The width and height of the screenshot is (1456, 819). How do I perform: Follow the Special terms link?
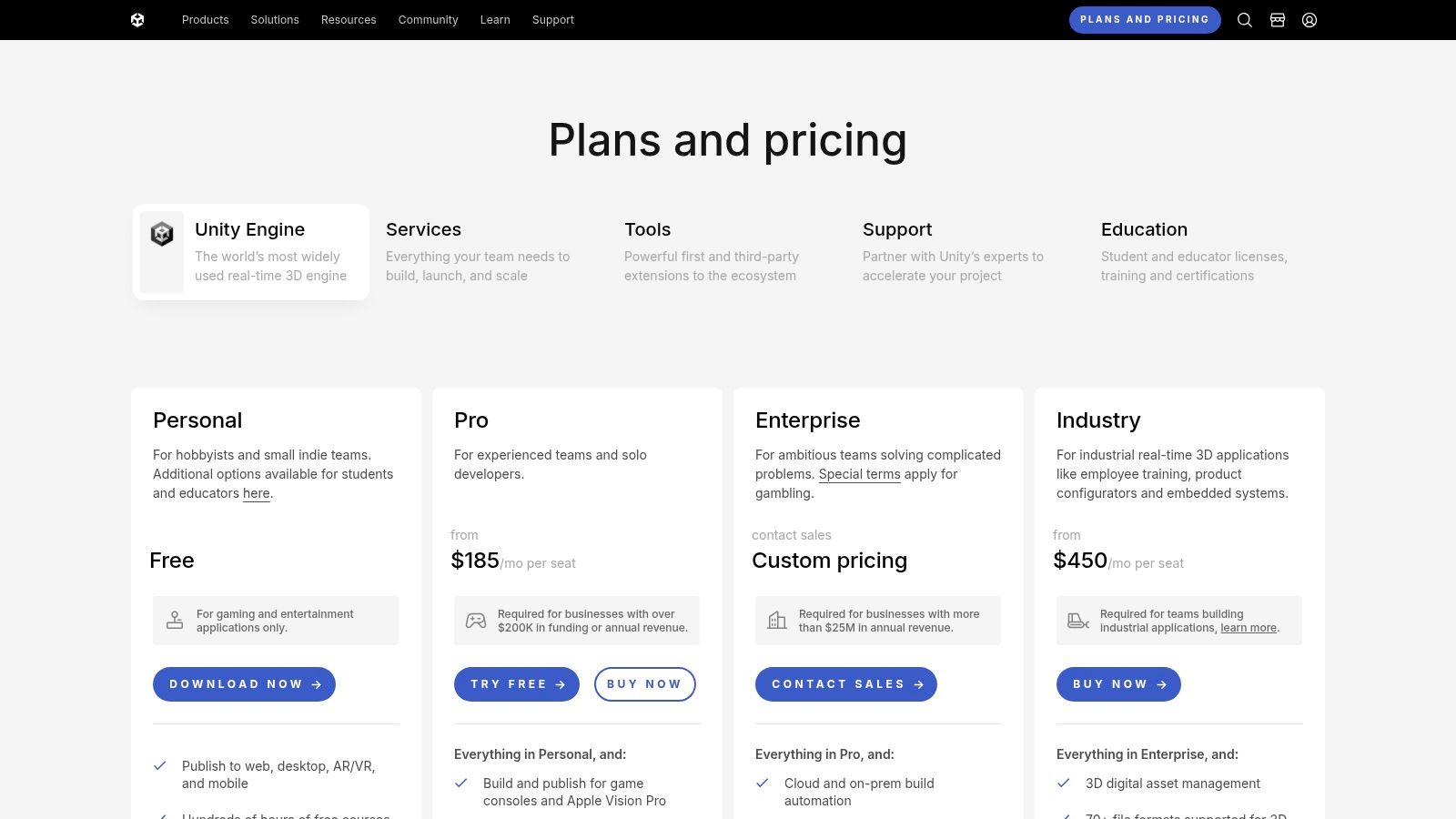click(859, 474)
